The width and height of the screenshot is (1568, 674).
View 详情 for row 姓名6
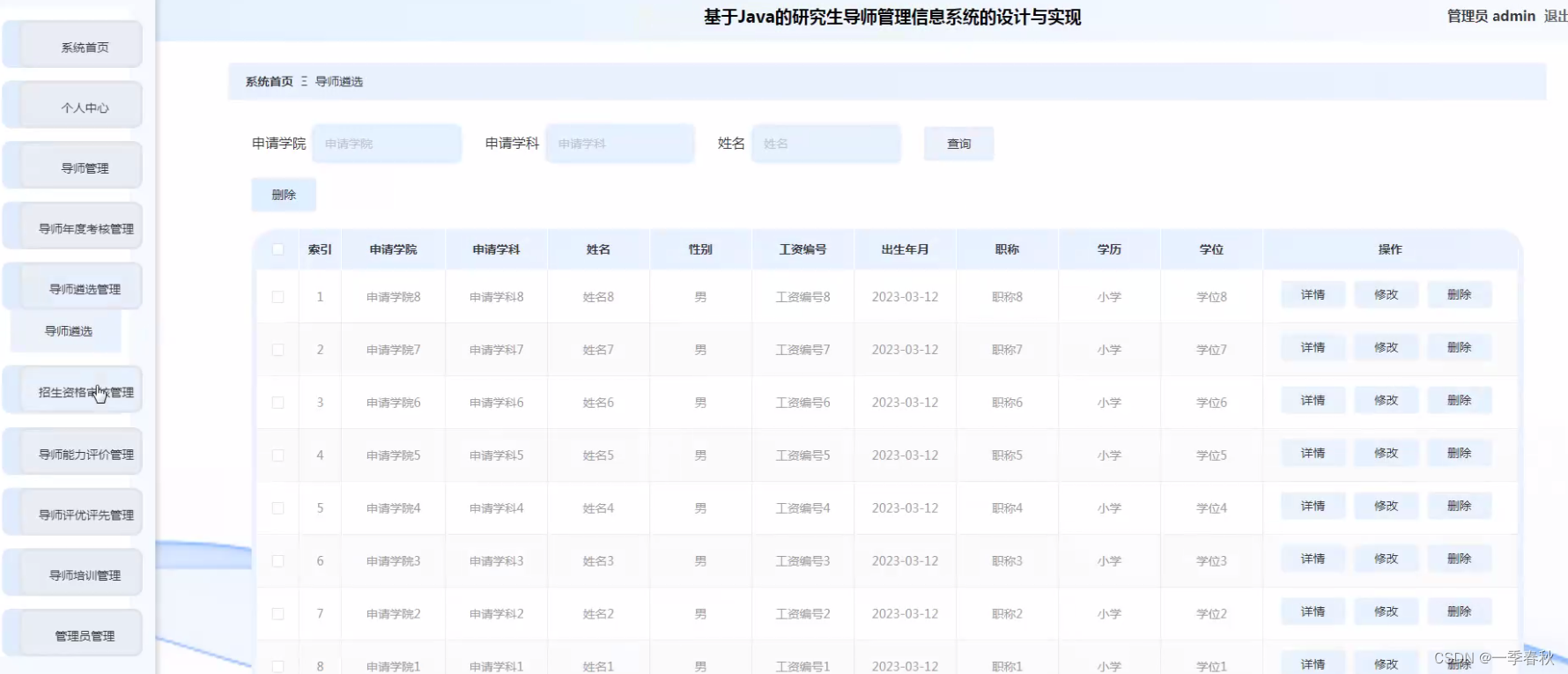click(1313, 401)
